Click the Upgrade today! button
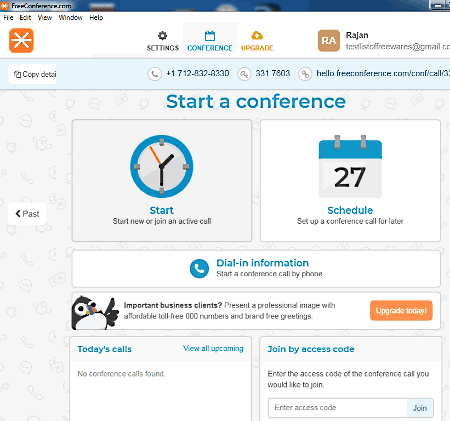 [x=401, y=311]
